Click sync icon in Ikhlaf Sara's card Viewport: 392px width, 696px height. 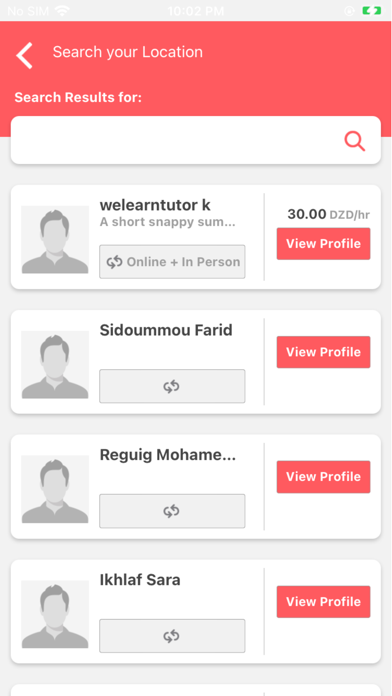[171, 637]
